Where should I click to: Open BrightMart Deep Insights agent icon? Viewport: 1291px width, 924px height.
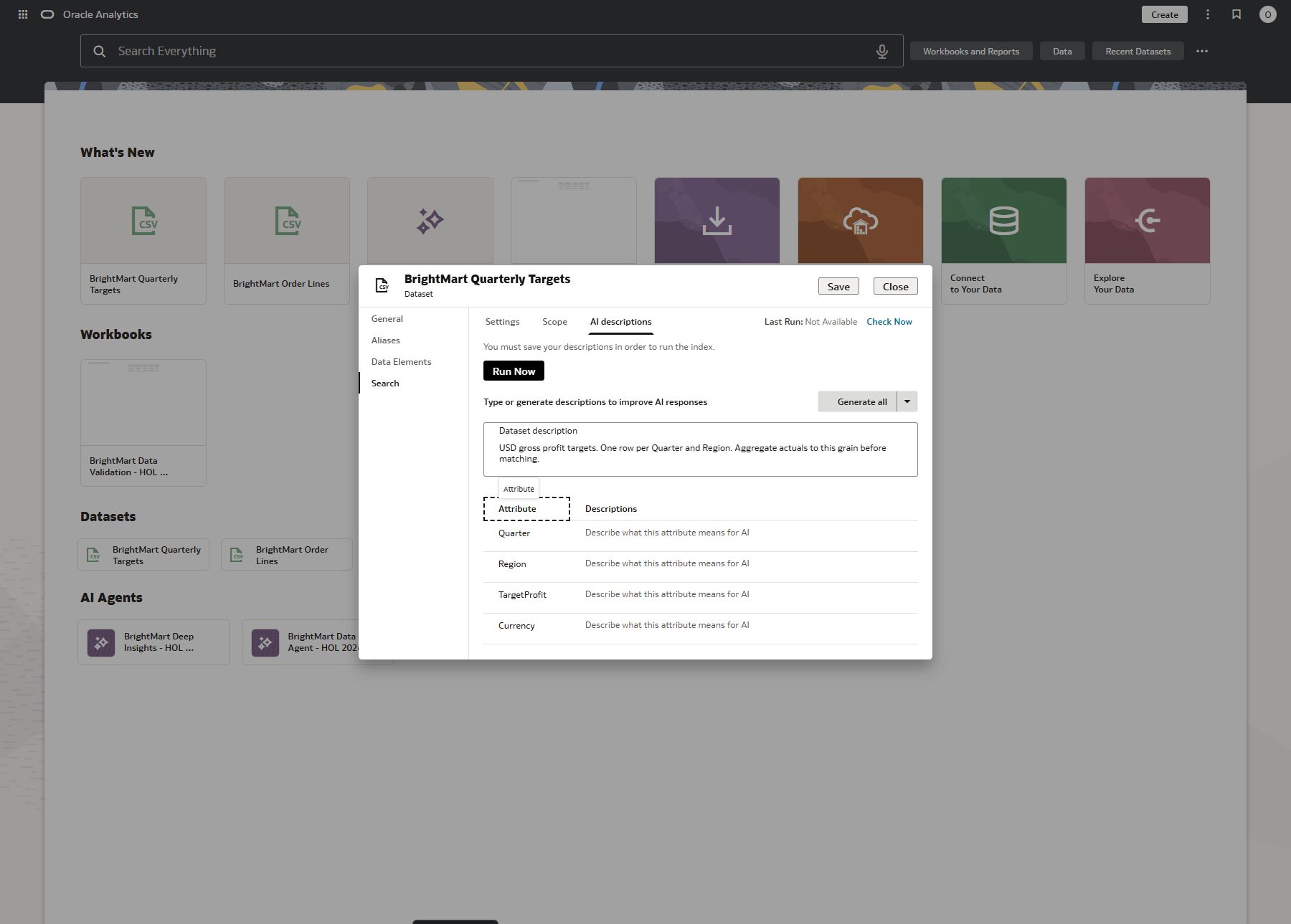(x=101, y=642)
